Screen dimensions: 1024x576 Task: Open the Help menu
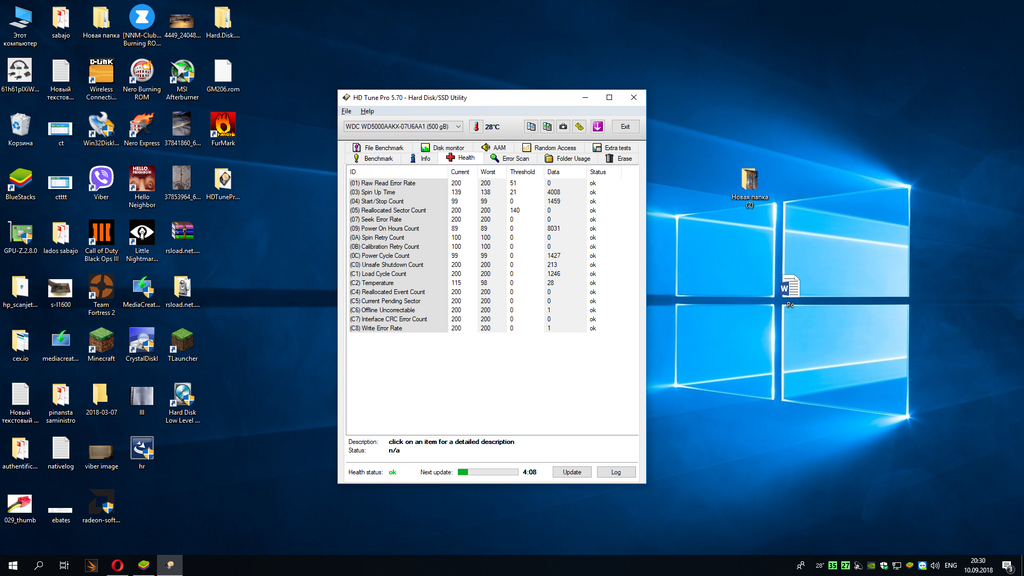click(367, 111)
